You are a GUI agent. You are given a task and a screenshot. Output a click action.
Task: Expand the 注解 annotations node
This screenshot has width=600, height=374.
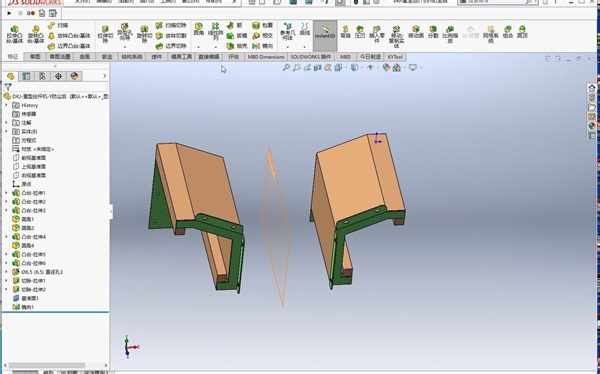[x=6, y=122]
